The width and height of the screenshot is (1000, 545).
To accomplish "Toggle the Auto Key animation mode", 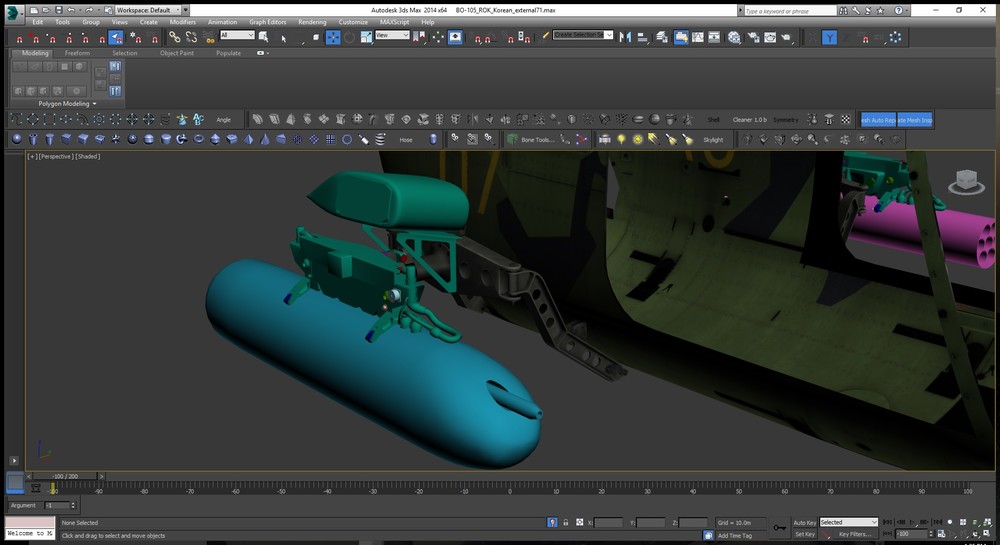I will tap(804, 522).
